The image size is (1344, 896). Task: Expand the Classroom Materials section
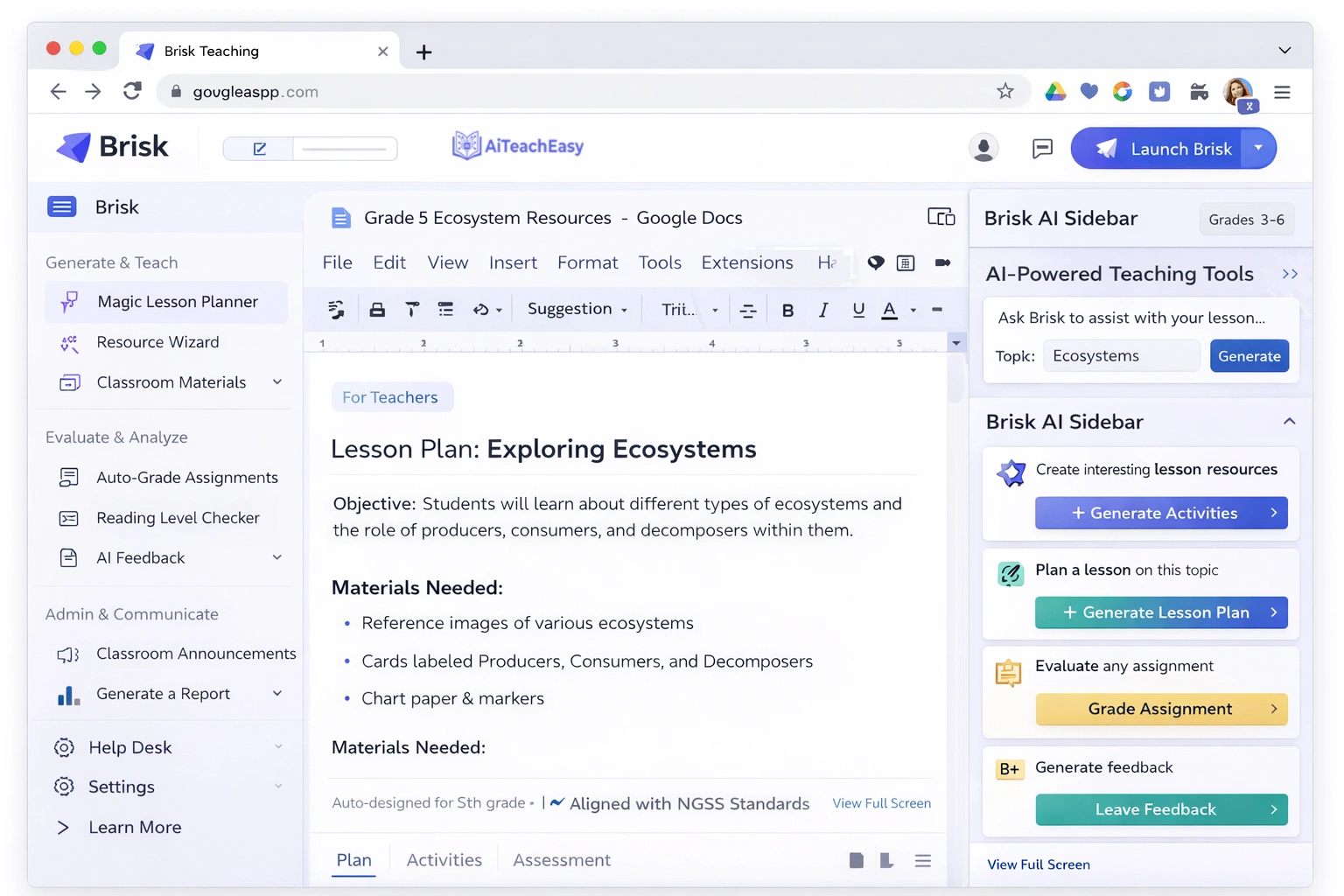[x=277, y=382]
